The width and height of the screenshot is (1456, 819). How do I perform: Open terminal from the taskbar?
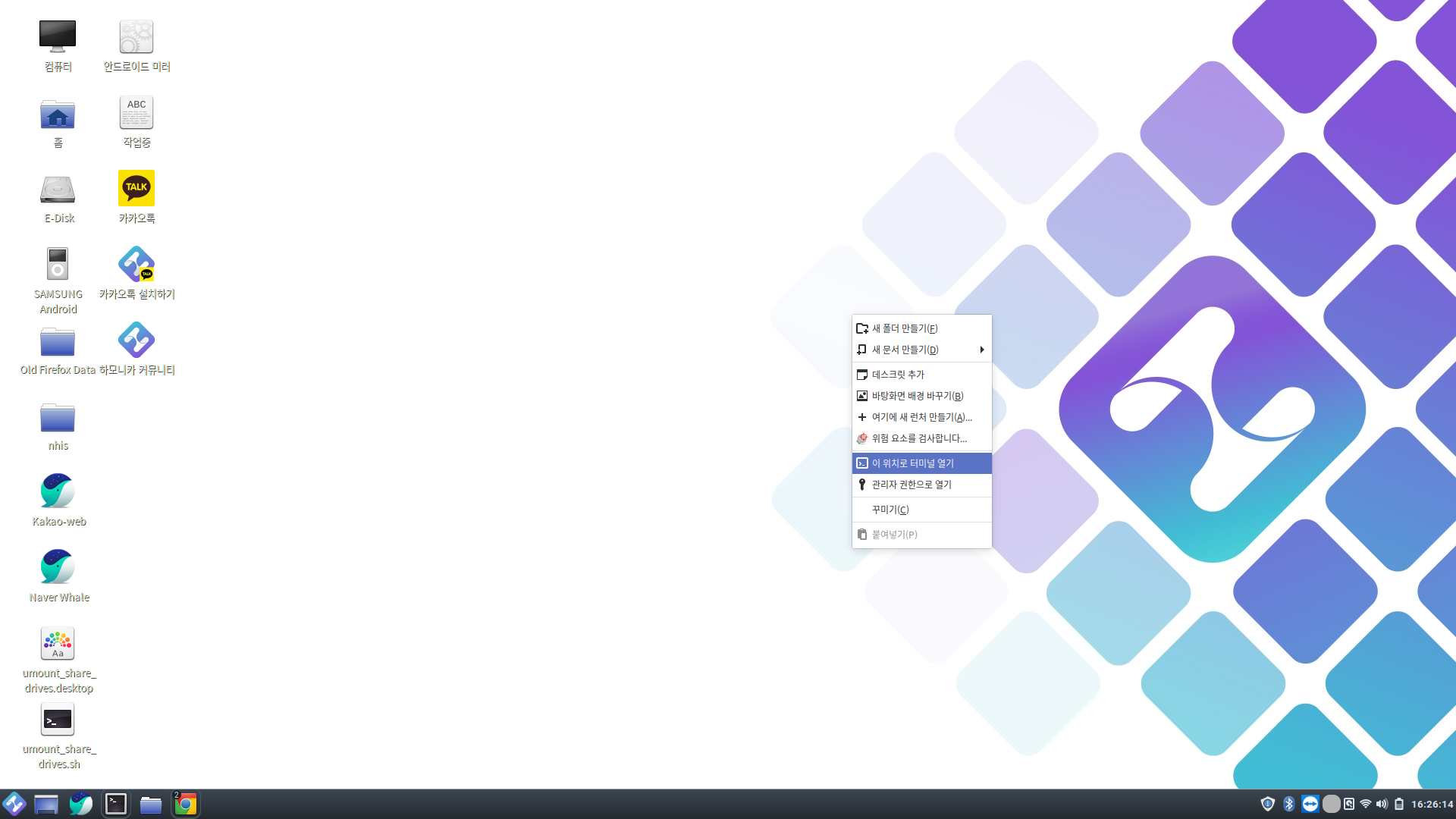(x=116, y=804)
